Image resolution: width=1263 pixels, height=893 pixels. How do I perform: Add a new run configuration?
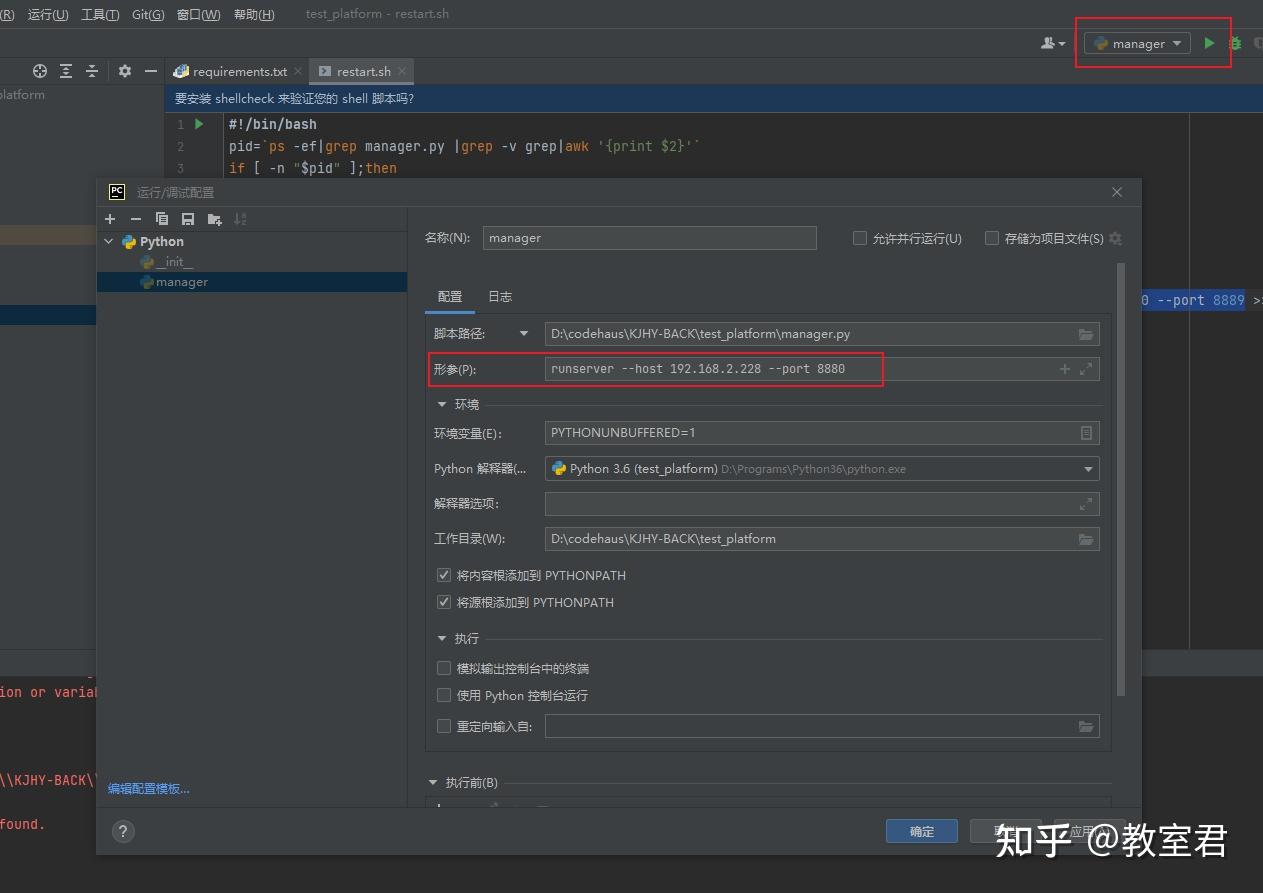click(x=110, y=218)
